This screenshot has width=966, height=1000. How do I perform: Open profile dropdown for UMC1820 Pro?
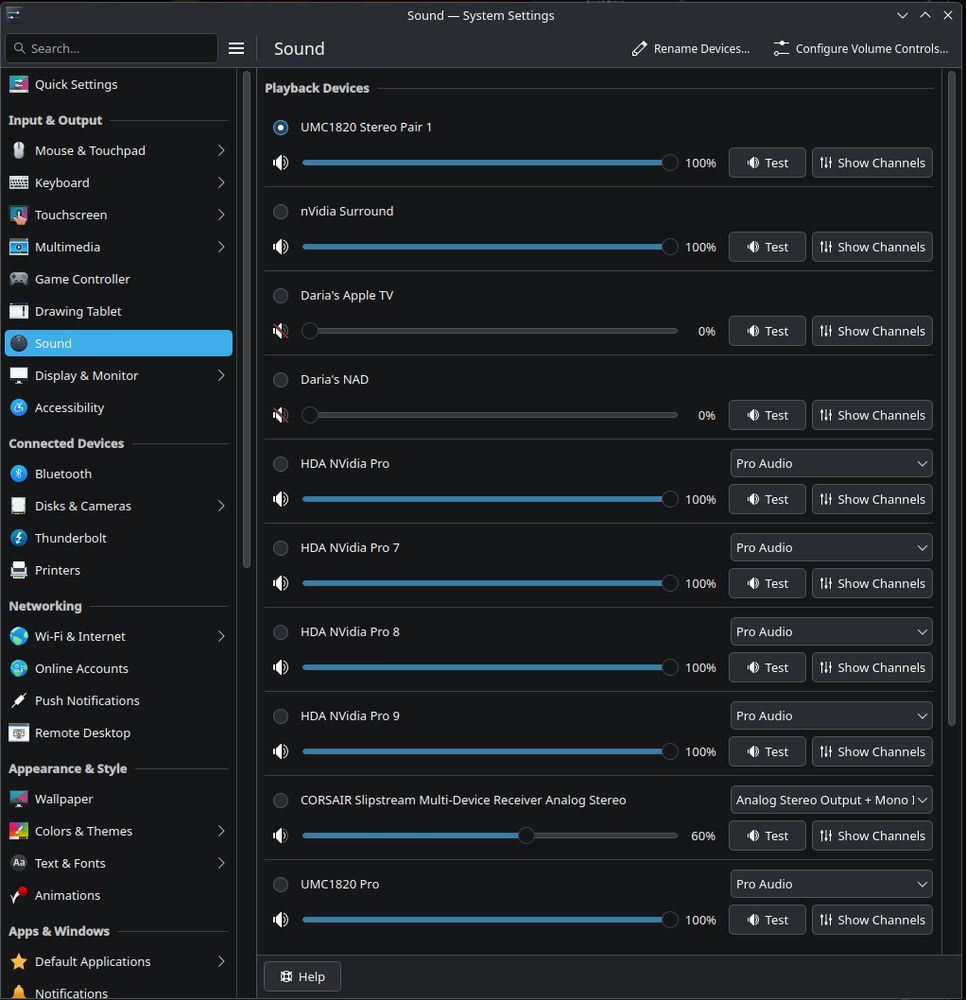pos(831,885)
